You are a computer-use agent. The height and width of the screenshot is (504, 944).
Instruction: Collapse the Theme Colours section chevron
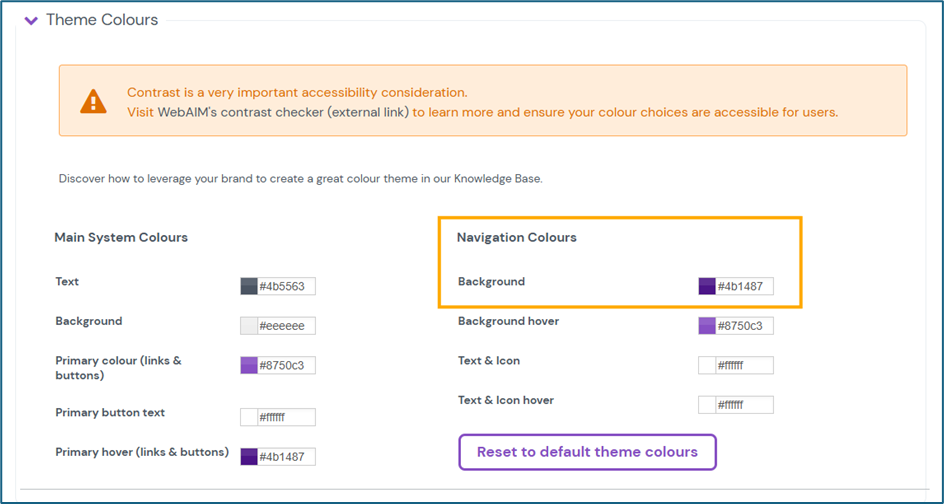tap(31, 20)
